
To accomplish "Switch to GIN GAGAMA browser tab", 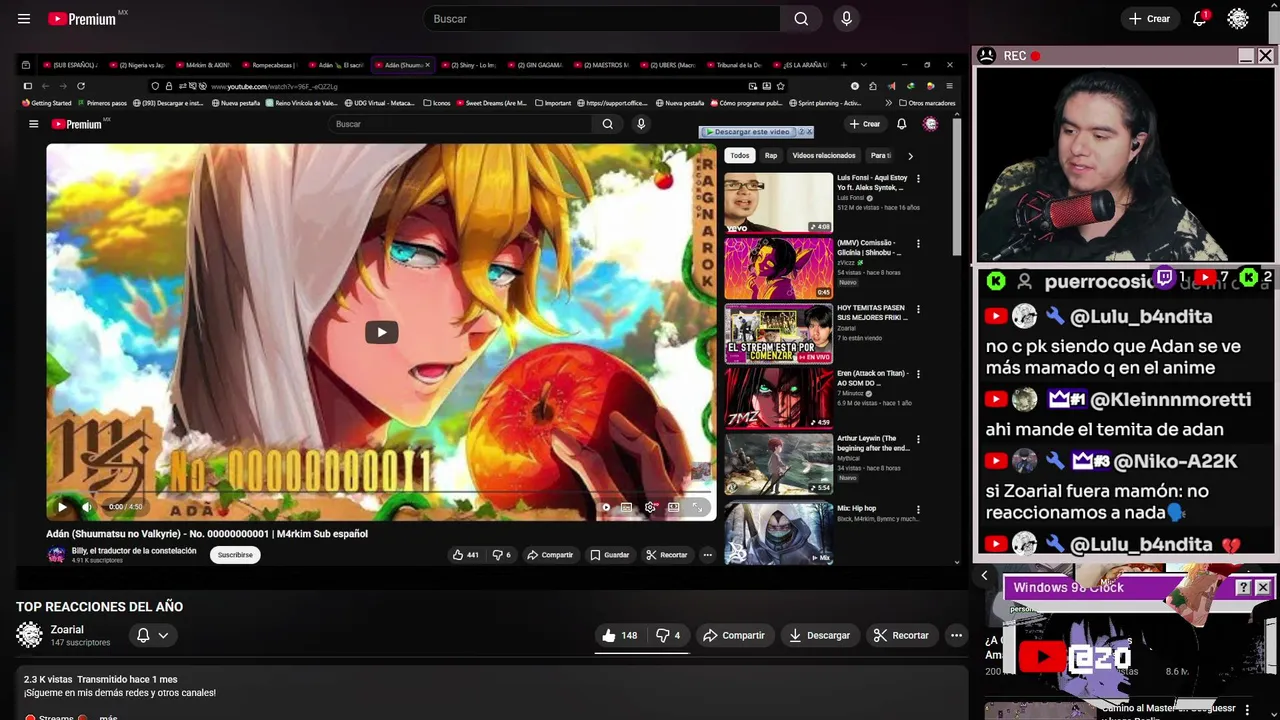I will [x=536, y=65].
